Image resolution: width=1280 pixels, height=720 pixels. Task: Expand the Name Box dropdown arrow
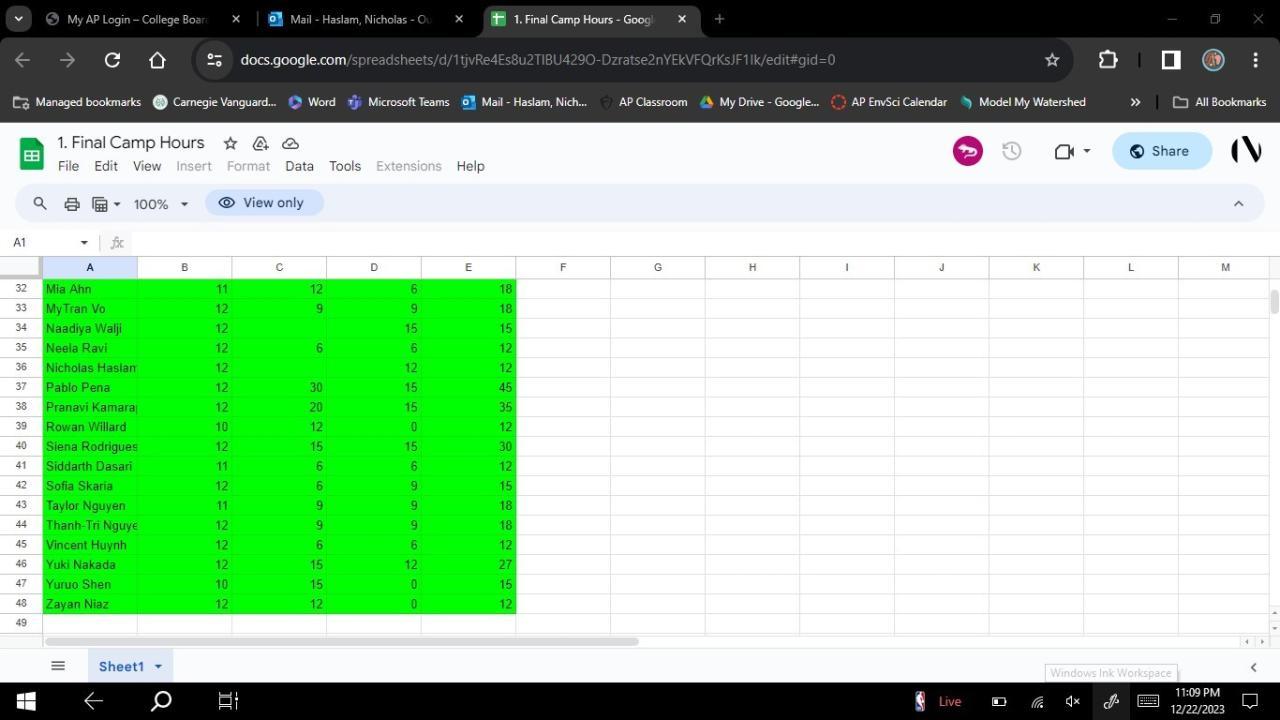[84, 242]
